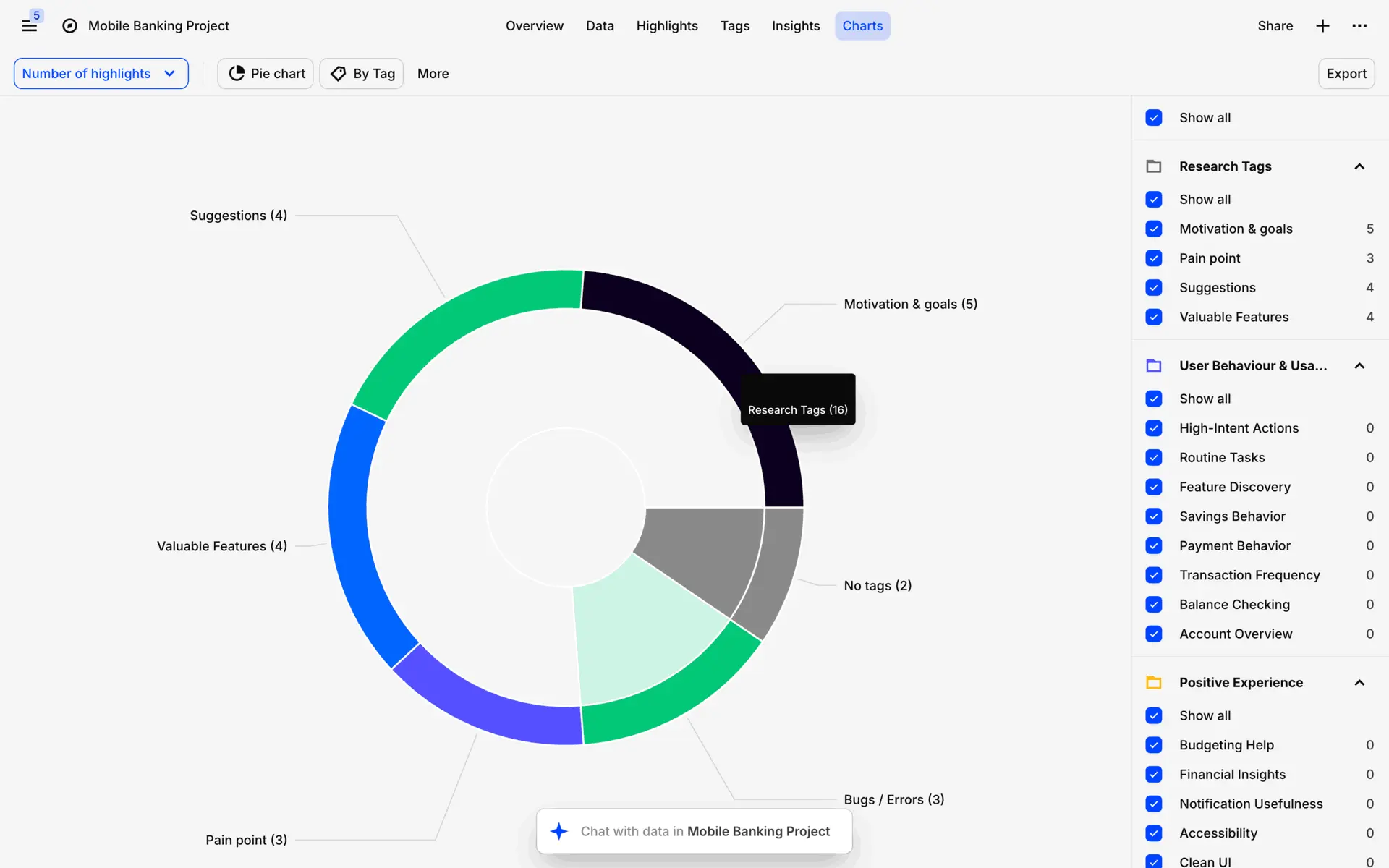Click the Positive Experience folder icon
Screen dimensions: 1389x868
(1154, 683)
